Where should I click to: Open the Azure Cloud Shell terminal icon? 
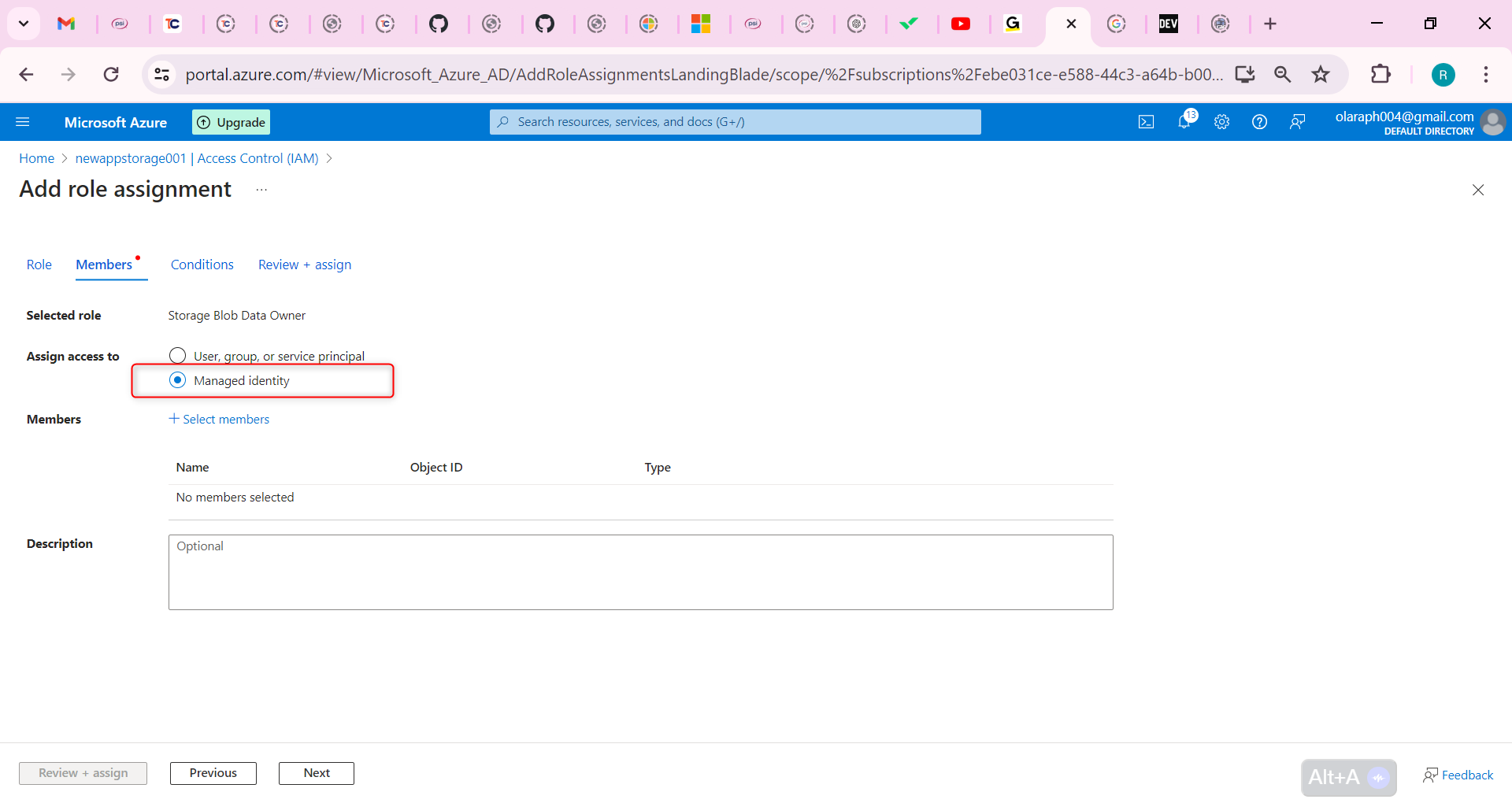click(x=1147, y=121)
